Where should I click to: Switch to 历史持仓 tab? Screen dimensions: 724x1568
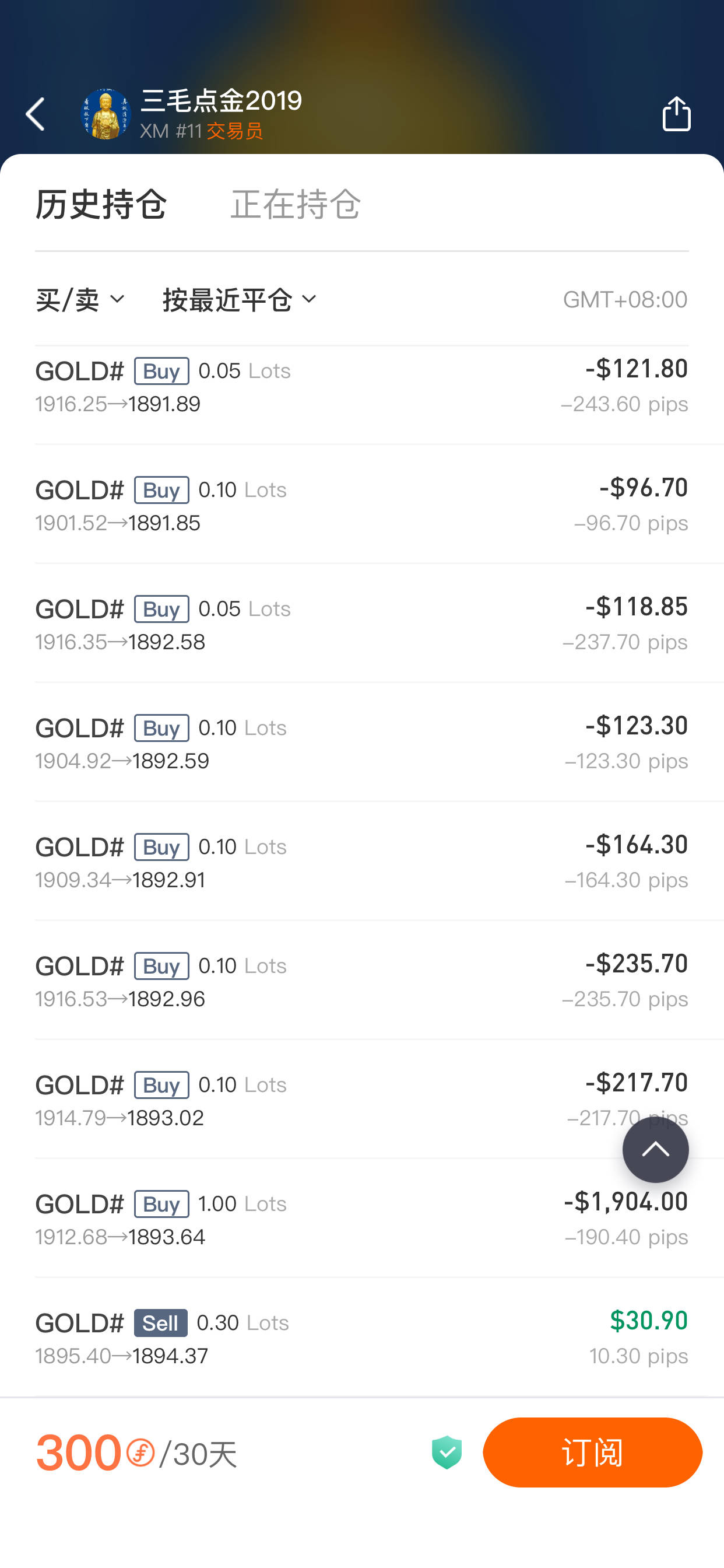[x=101, y=204]
